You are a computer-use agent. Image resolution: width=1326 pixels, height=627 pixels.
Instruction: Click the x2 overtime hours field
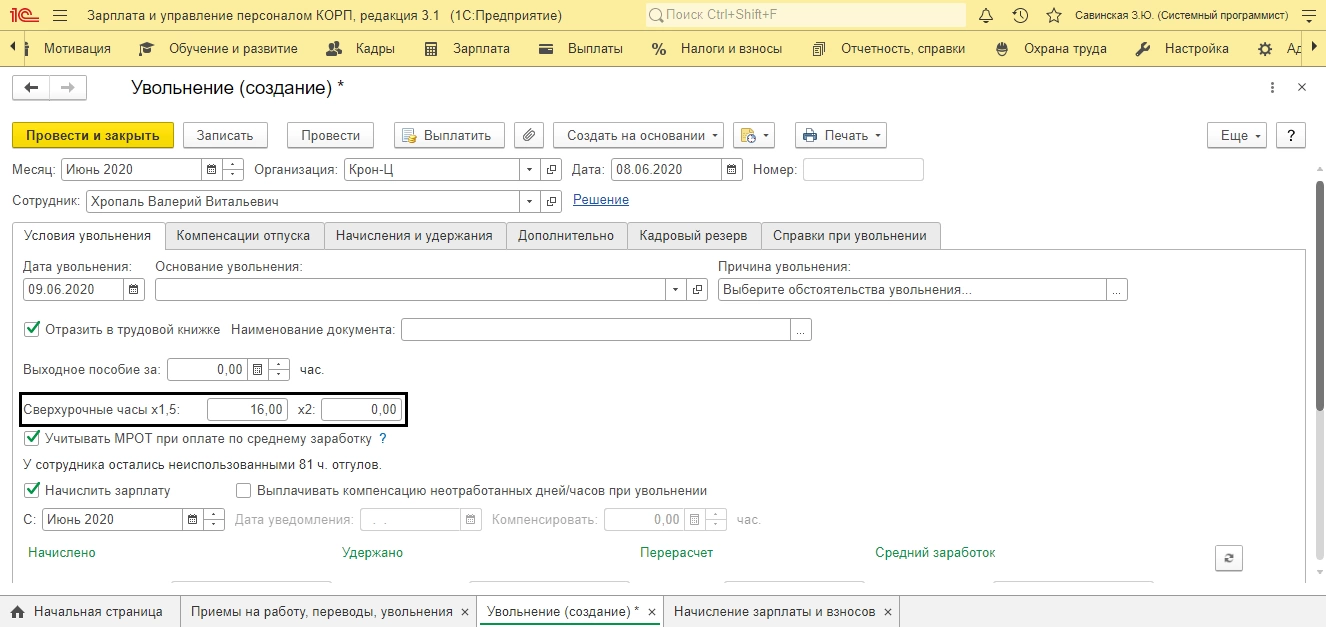[361, 409]
